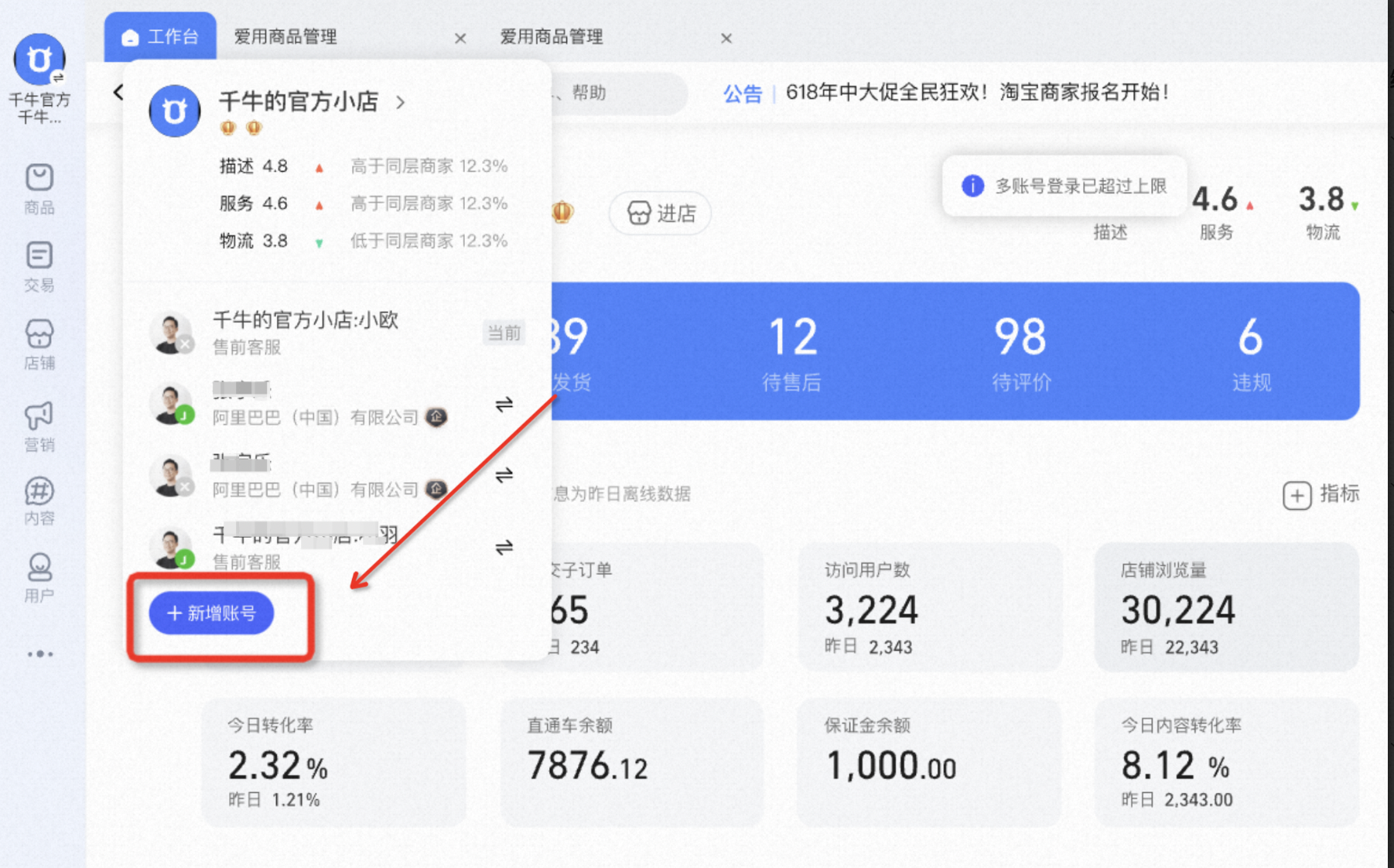Viewport: 1394px width, 868px height.
Task: Open the 今日转化率 2.32% card
Action: point(333,763)
